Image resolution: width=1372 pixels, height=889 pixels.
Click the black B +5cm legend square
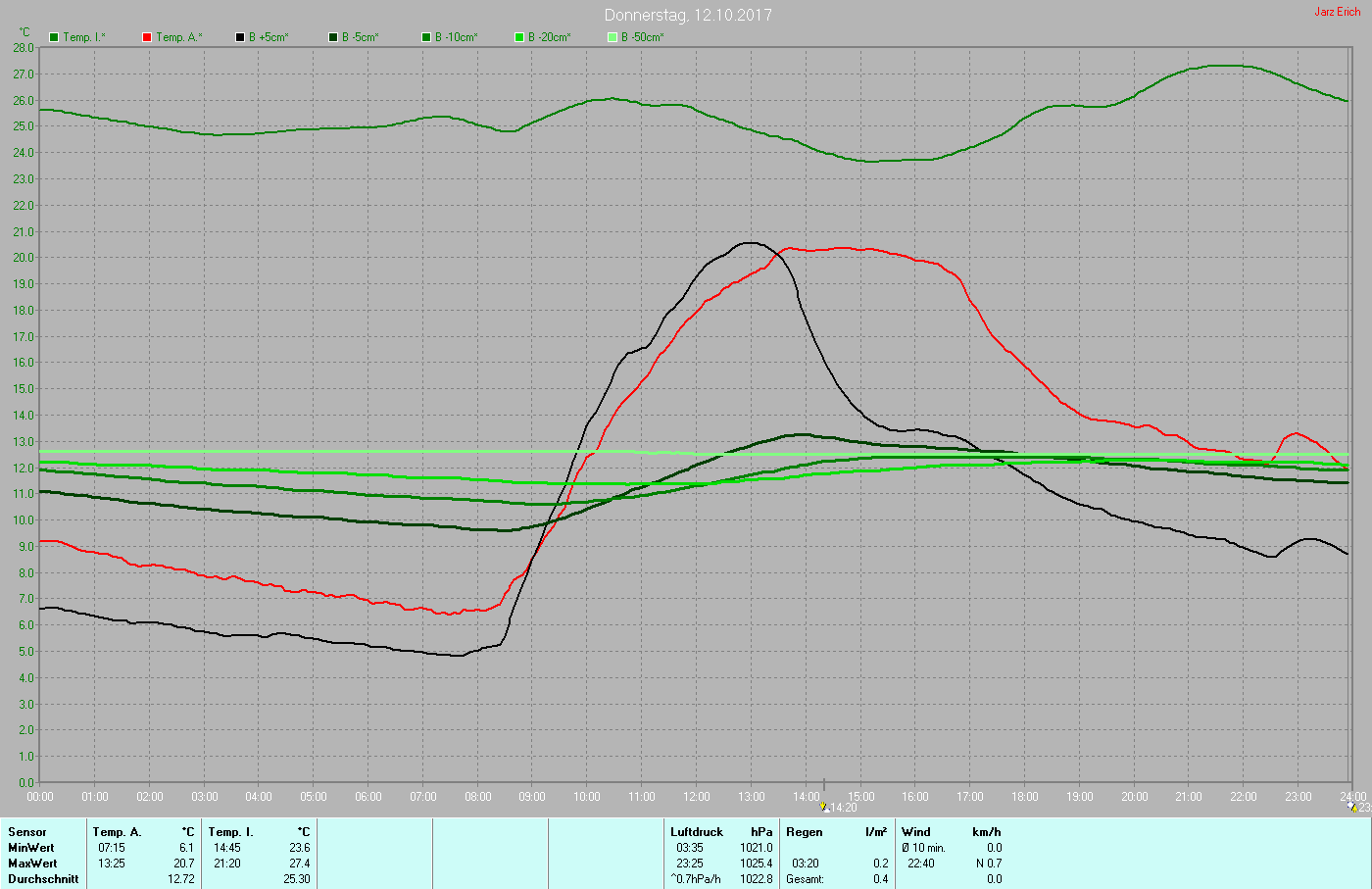click(240, 37)
